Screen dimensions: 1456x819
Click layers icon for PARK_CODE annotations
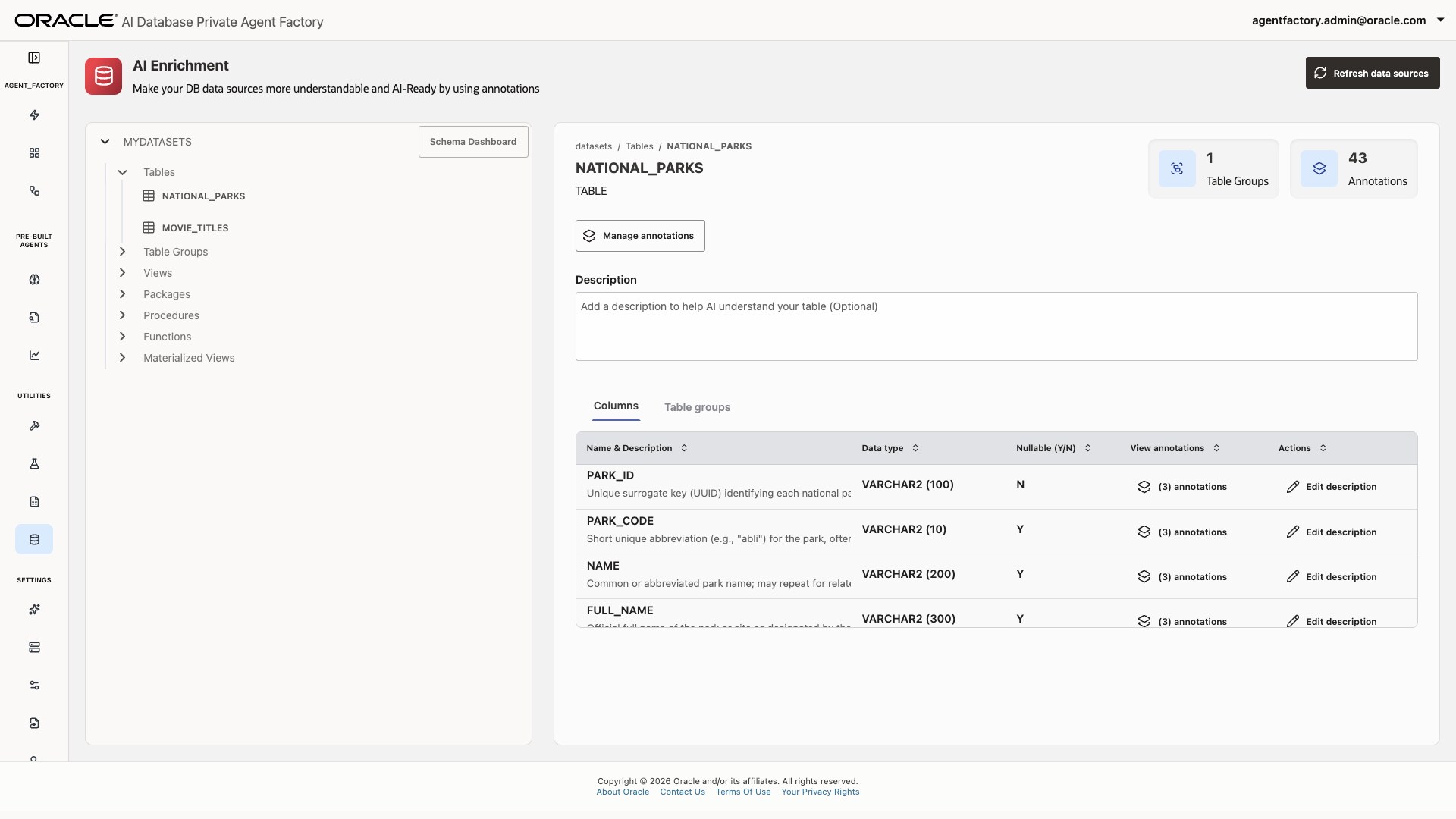[1144, 532]
